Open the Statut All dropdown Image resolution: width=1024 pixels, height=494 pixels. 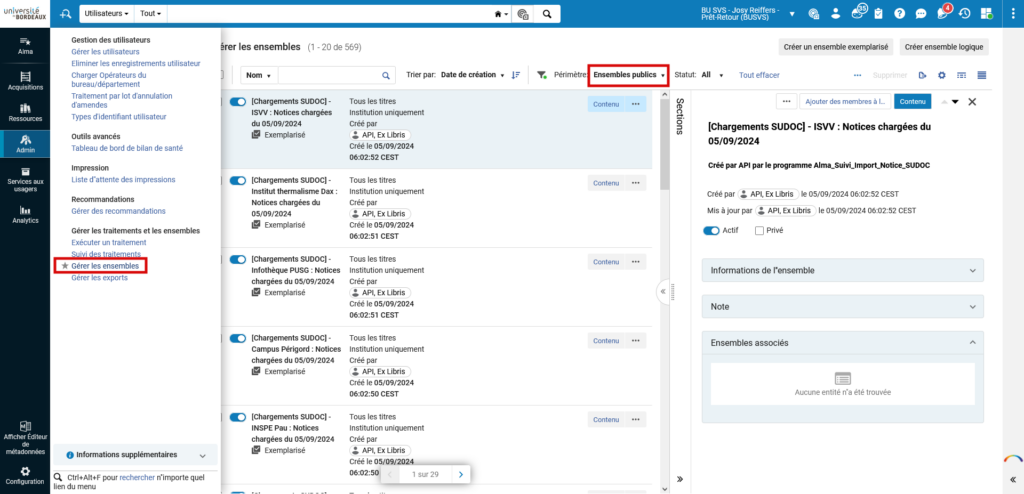tap(712, 75)
